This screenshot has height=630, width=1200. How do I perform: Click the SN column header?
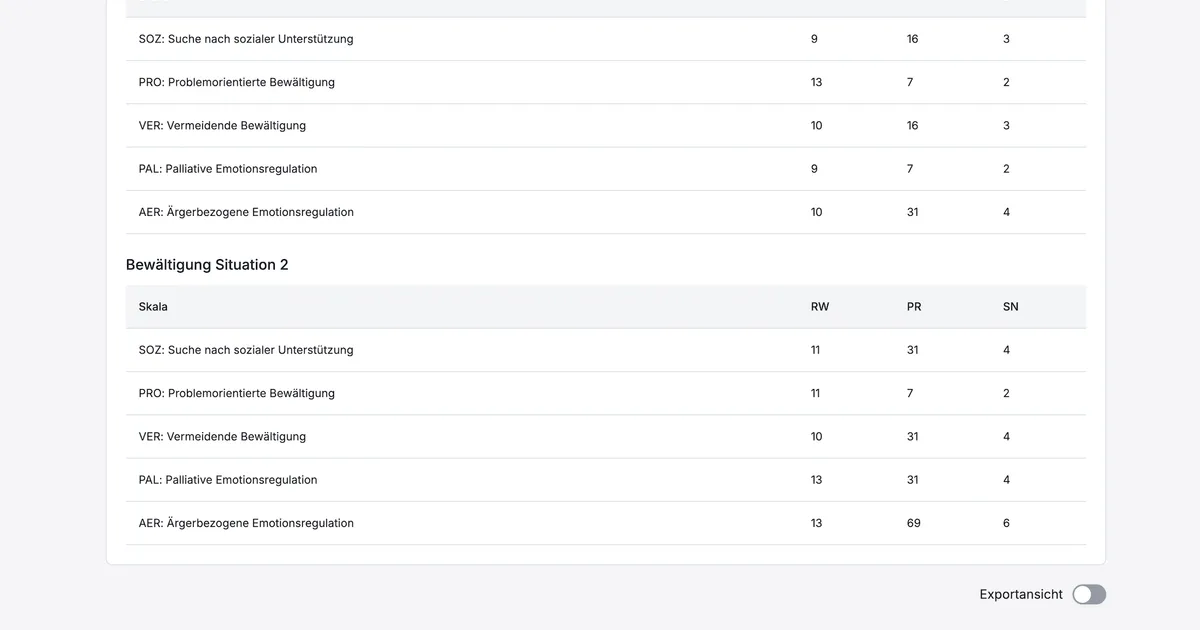[x=1010, y=307]
